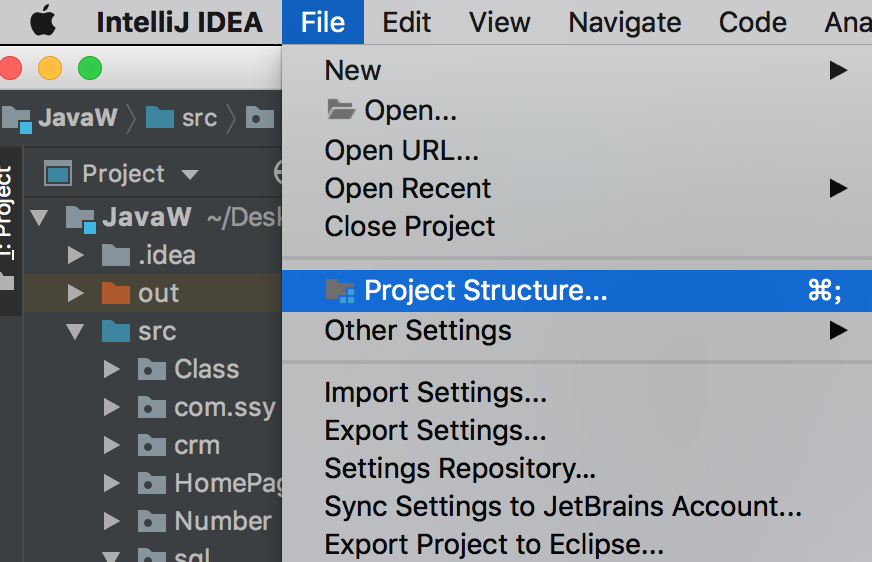872x562 pixels.
Task: Expand the Class package
Action: click(x=112, y=369)
